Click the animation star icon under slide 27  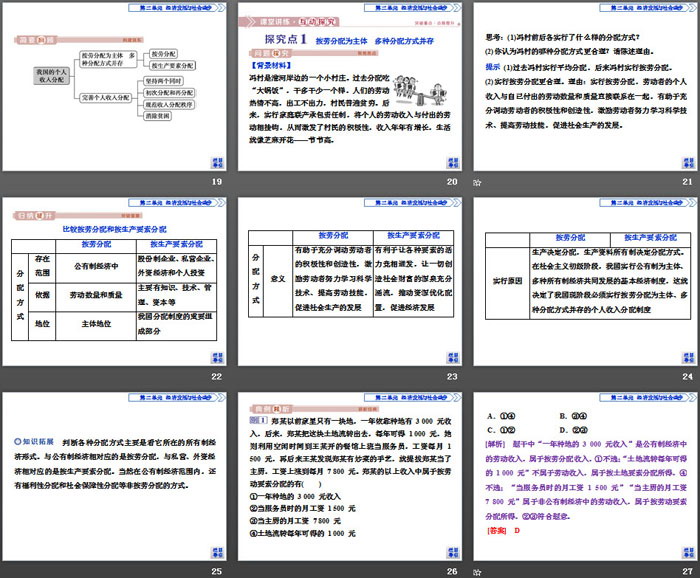pos(477,572)
